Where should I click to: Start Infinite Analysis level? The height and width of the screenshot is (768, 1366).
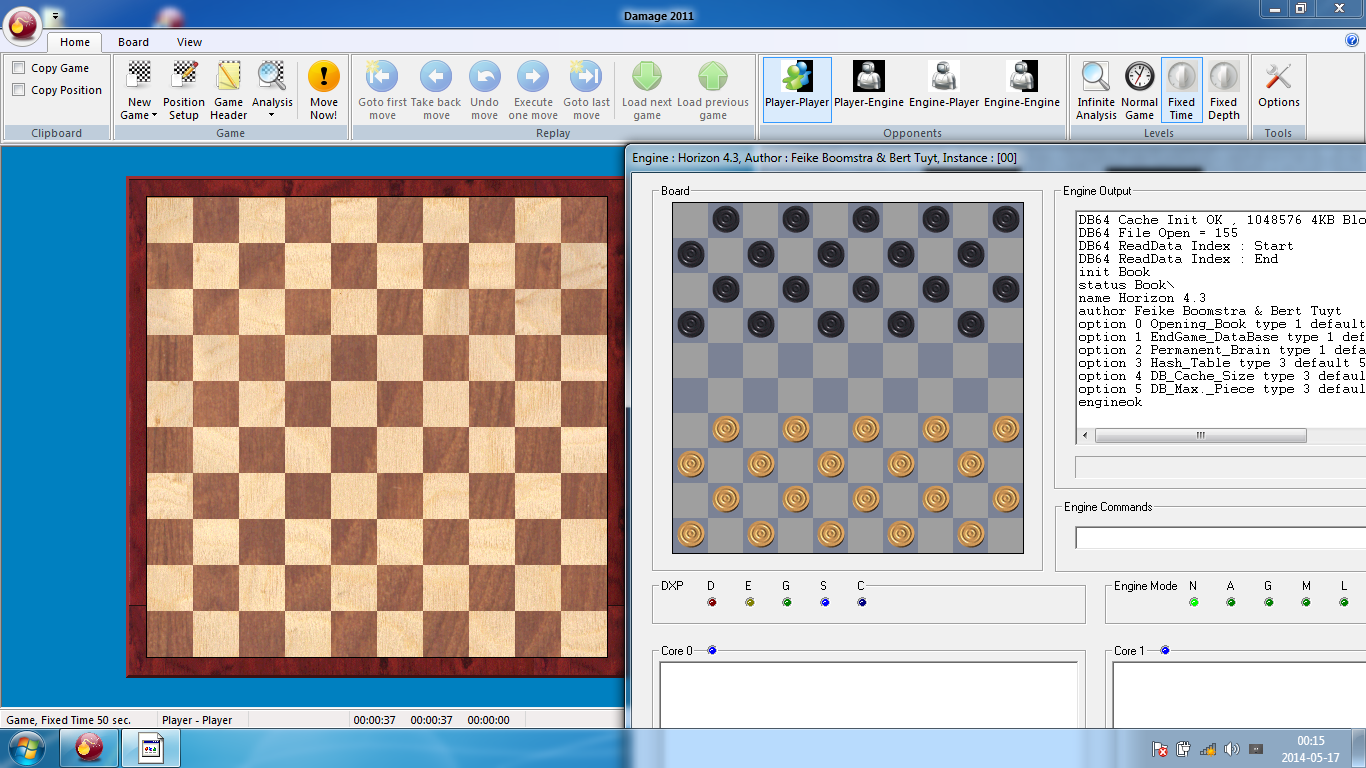pos(1096,90)
